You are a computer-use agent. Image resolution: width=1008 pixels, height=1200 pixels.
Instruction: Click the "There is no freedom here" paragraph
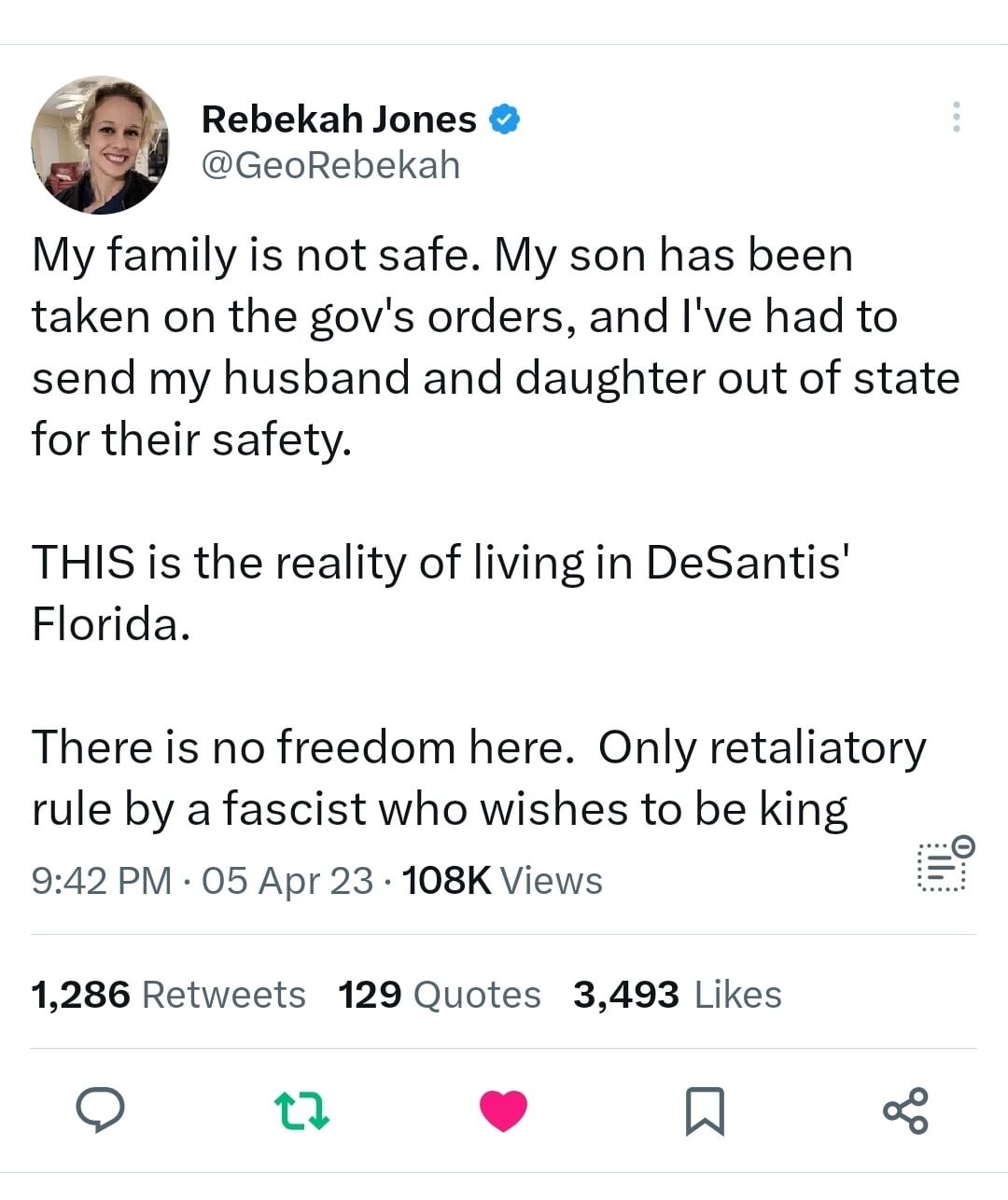[x=478, y=777]
